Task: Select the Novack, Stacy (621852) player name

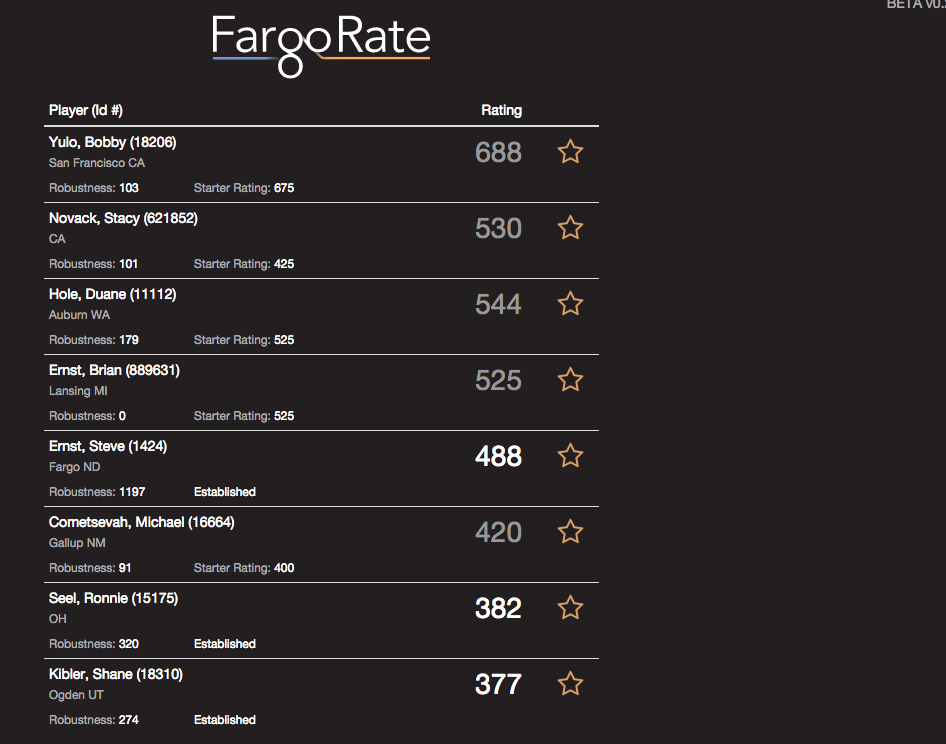Action: pyautogui.click(x=123, y=218)
